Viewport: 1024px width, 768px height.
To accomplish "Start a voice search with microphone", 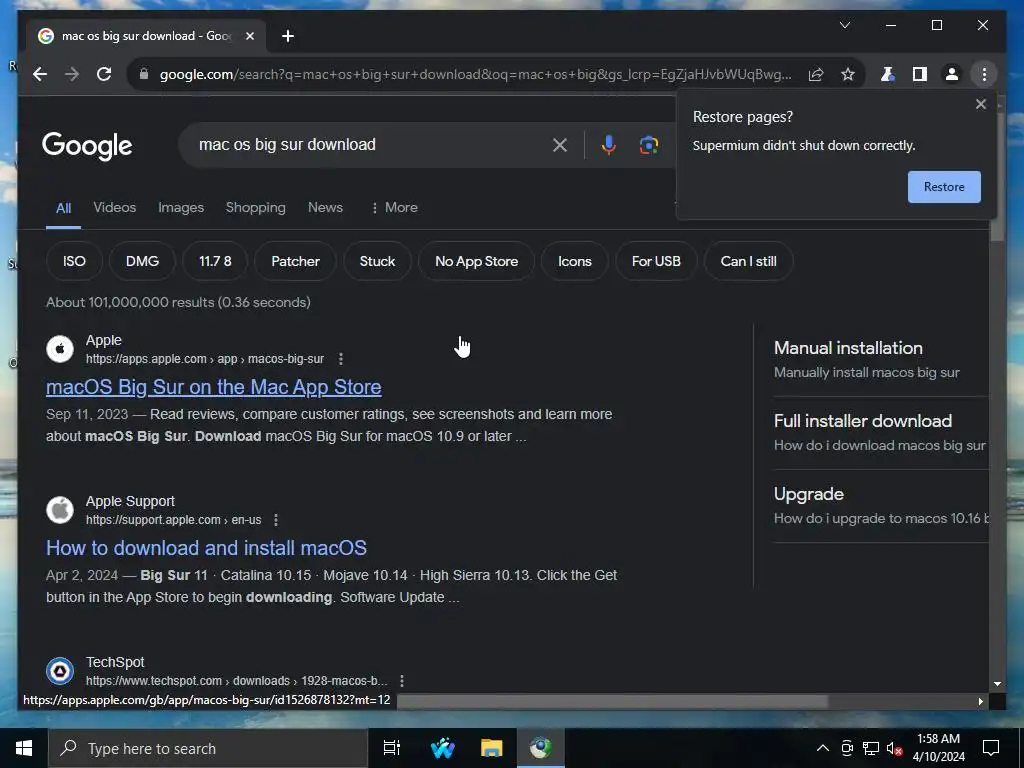I will (x=608, y=145).
